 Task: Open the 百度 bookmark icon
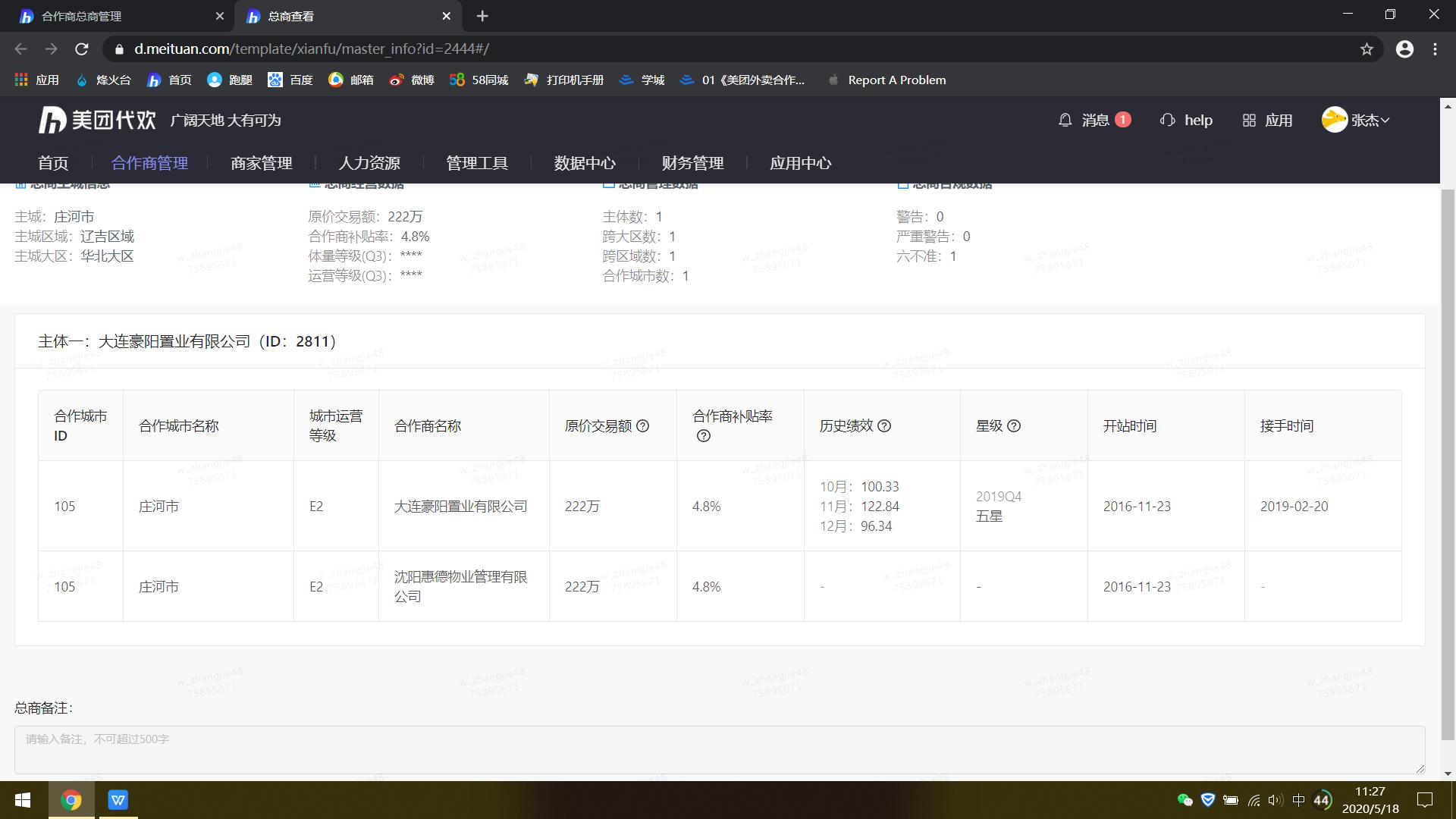point(277,80)
